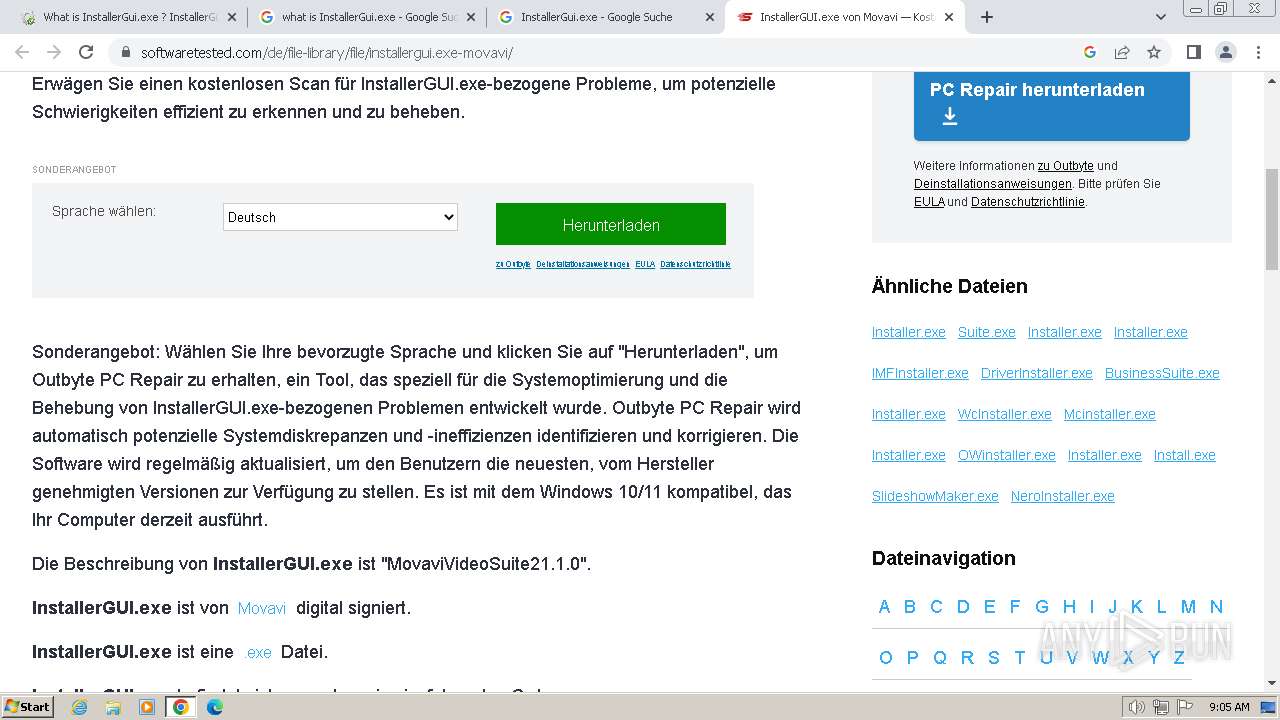1280x720 pixels.
Task: Open Microsoft Edge from taskbar
Action: [214, 707]
